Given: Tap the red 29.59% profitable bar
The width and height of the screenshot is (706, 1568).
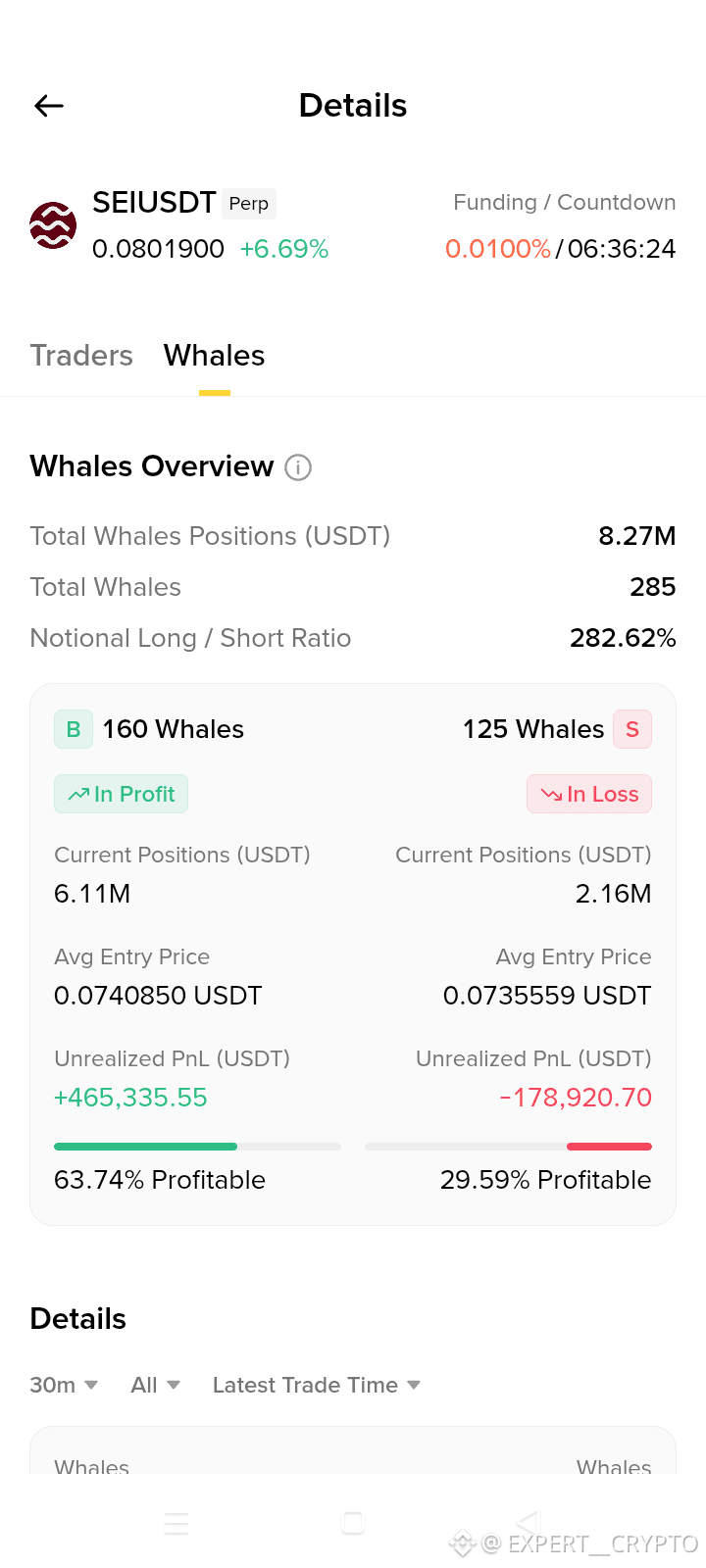Looking at the screenshot, I should point(609,1146).
